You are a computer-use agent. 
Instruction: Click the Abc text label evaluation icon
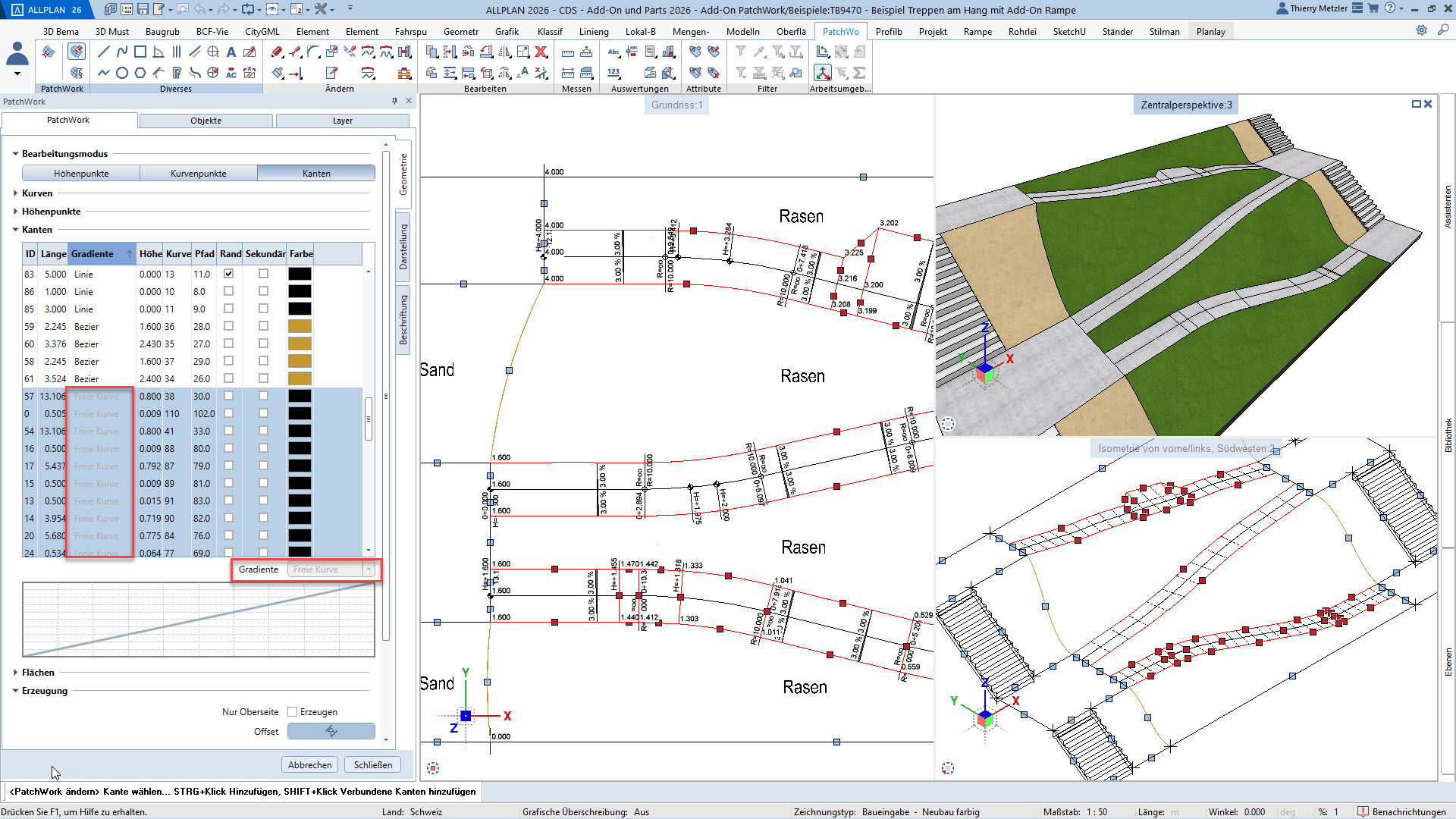613,52
